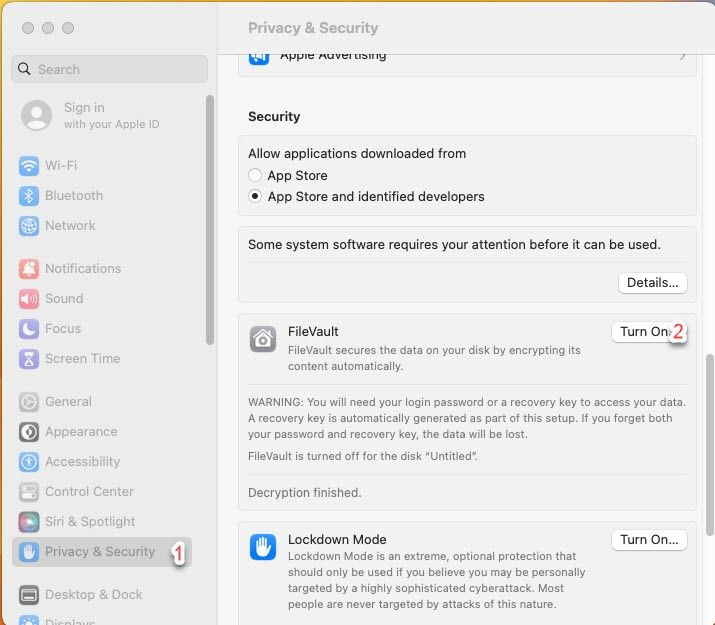Click the Details... button

tap(653, 283)
